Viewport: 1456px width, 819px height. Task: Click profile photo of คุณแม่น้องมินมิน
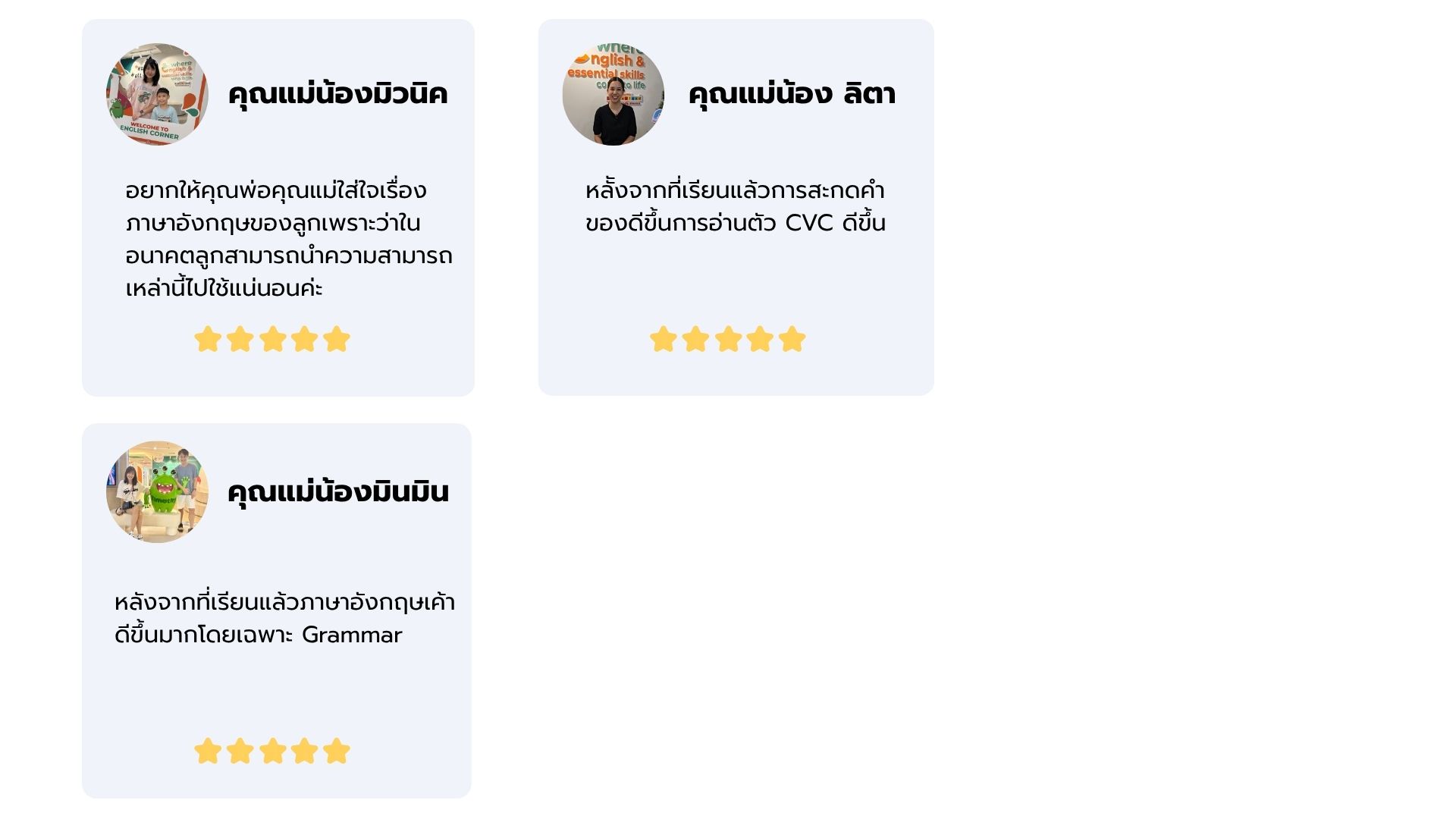(x=157, y=491)
